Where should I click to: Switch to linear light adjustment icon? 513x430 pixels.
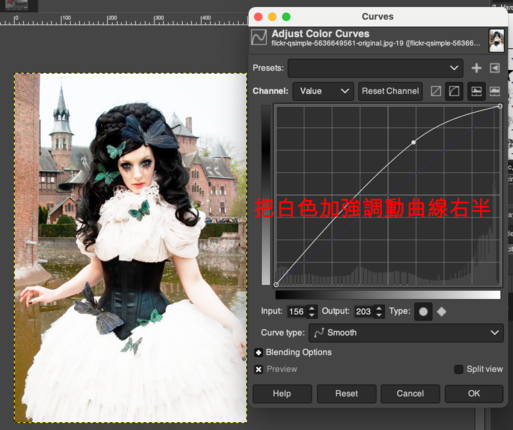(436, 91)
